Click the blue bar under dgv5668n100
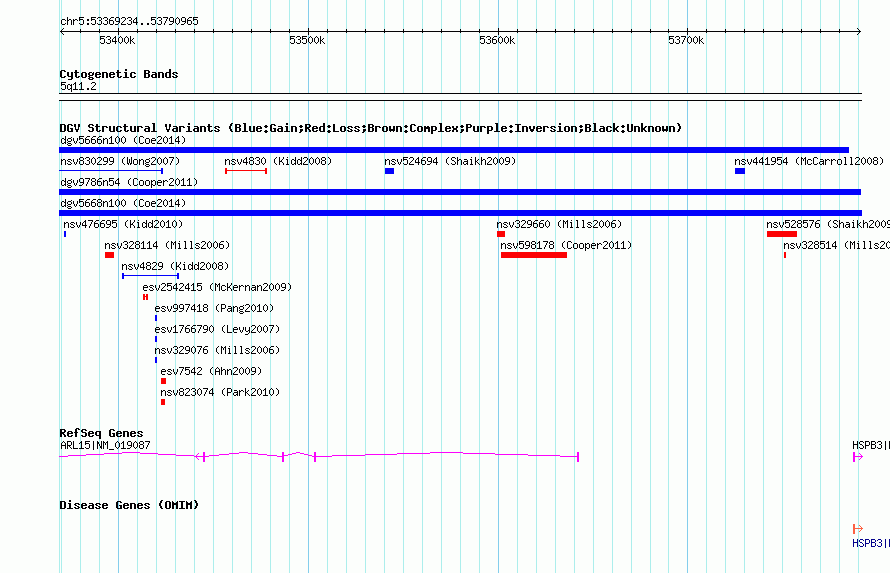Viewport: 890px width, 573px height. pos(460,213)
